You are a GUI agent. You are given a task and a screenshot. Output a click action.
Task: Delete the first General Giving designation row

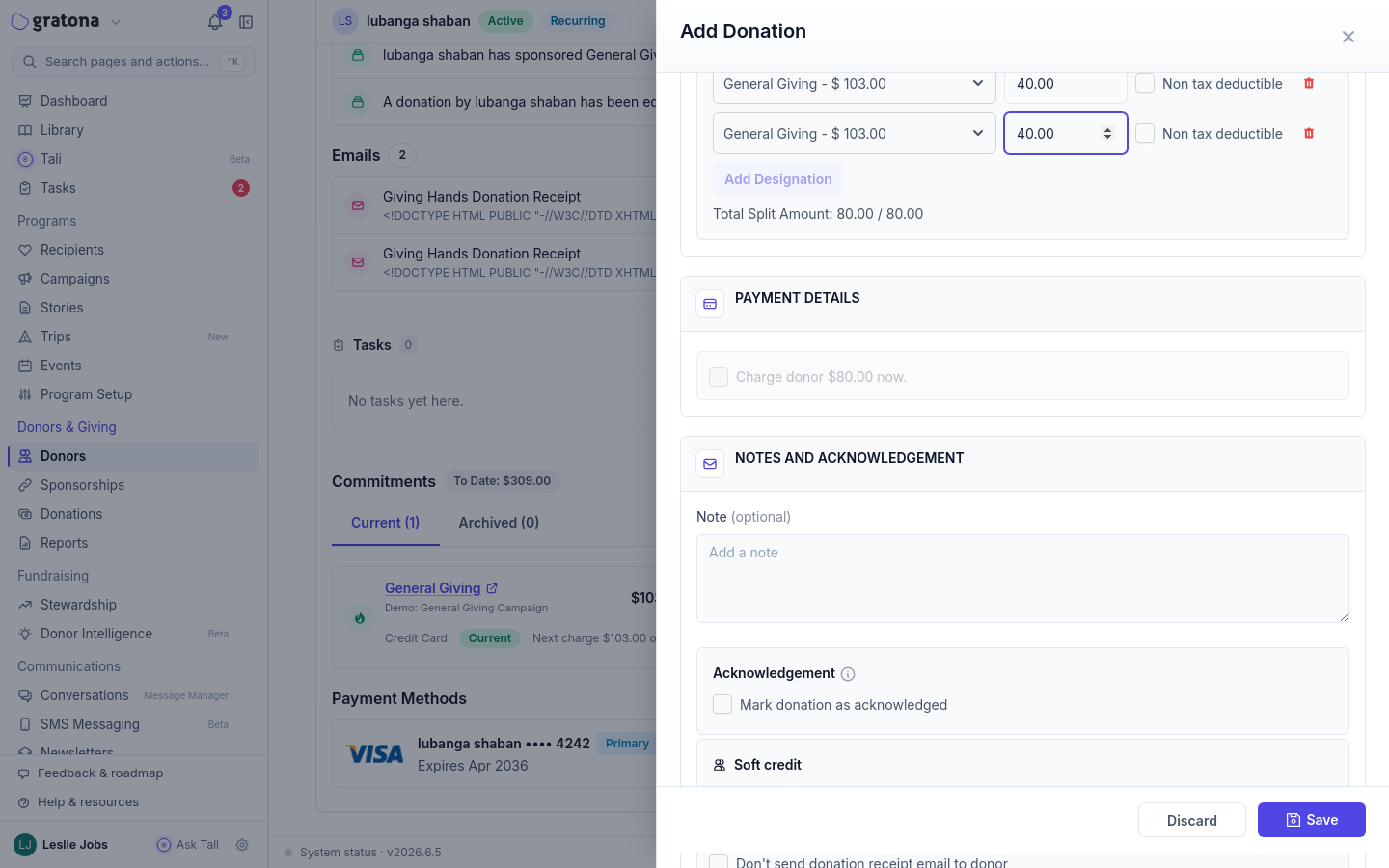point(1309,84)
